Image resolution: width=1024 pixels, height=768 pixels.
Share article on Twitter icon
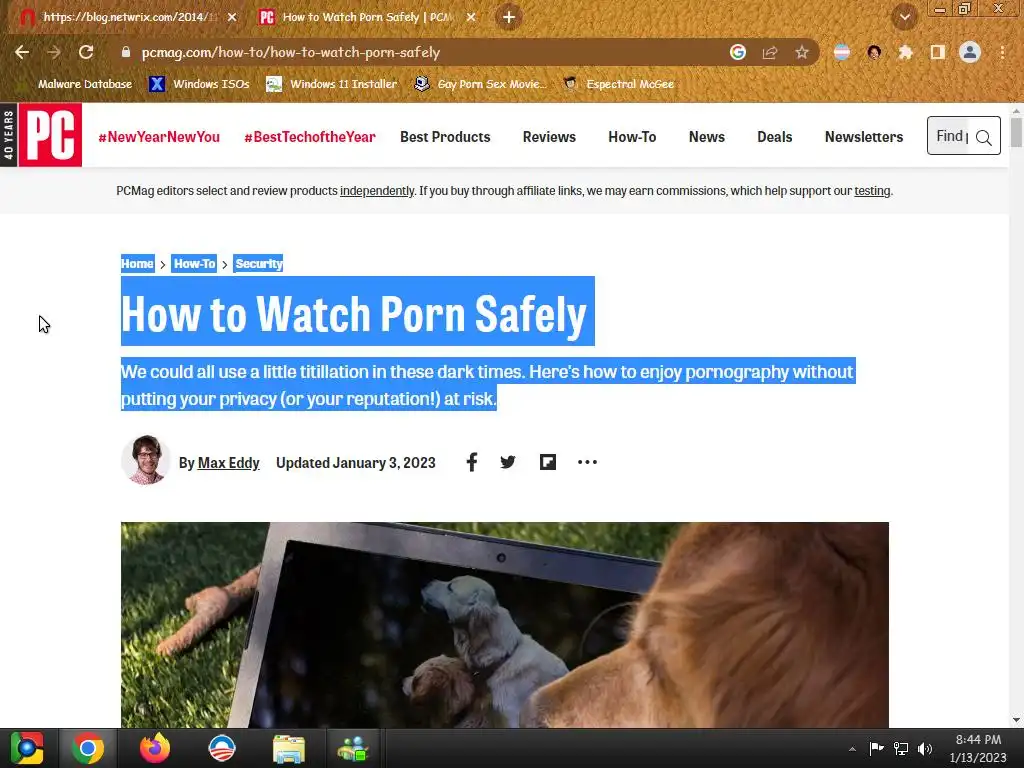[507, 462]
